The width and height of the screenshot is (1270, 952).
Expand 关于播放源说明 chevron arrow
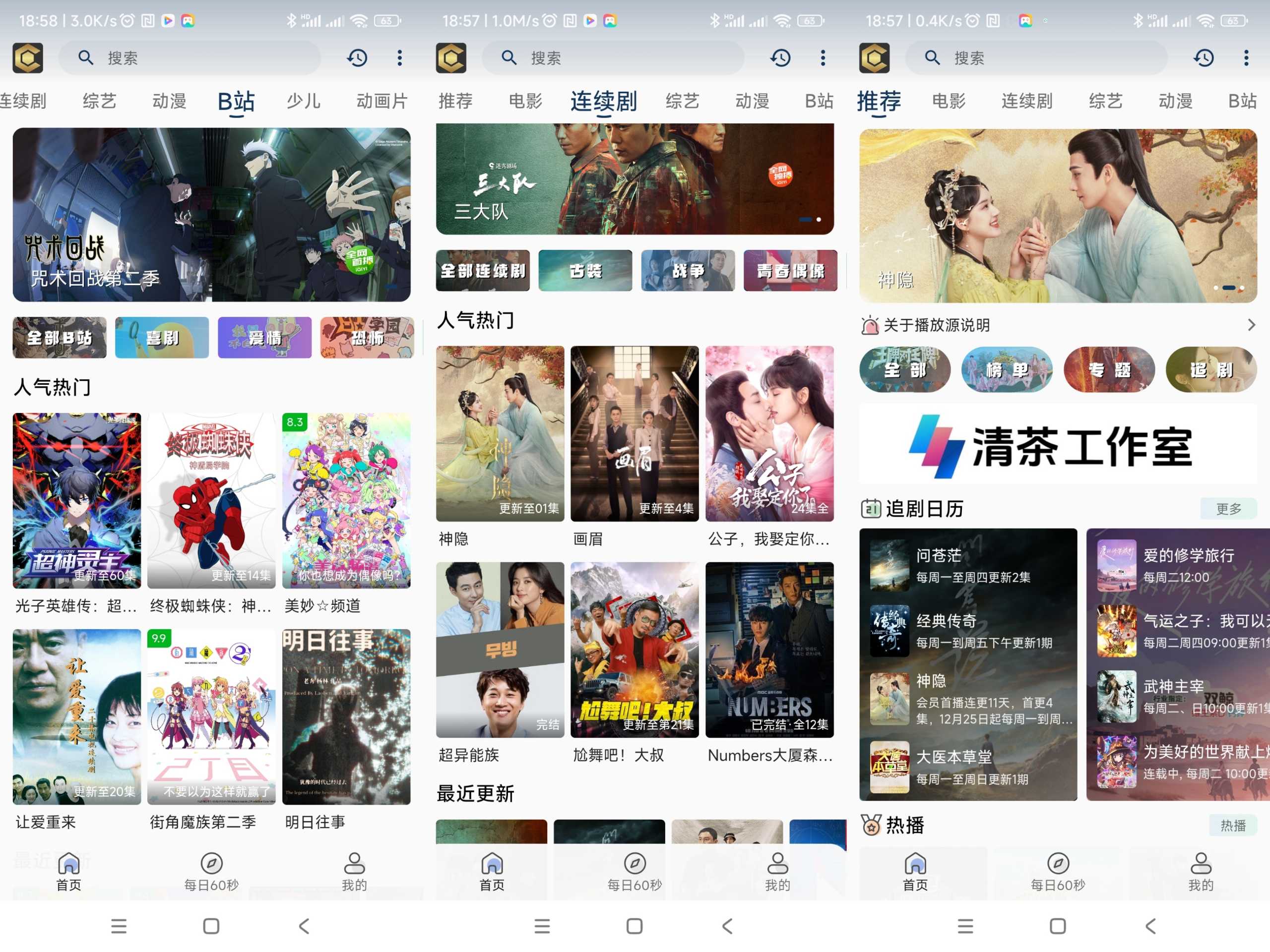[1251, 325]
